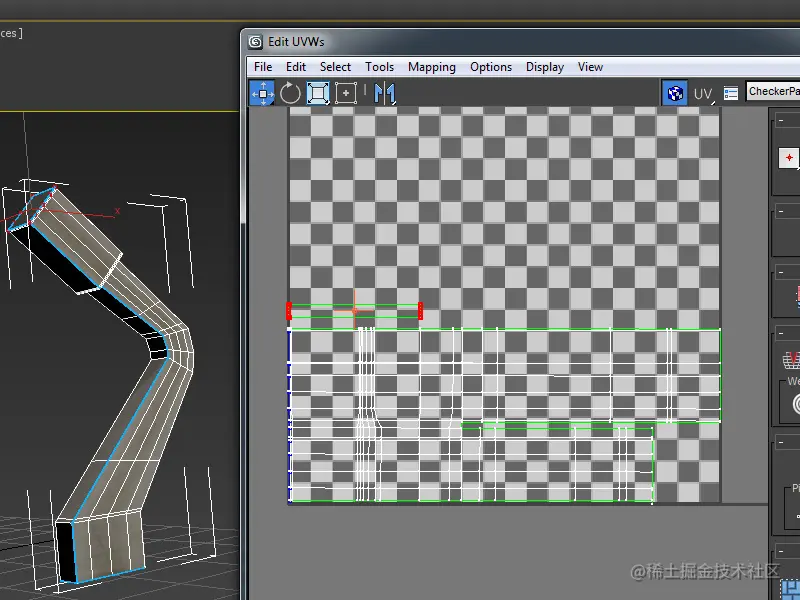Collapse the rollout containing the red crosshair button

(781, 121)
